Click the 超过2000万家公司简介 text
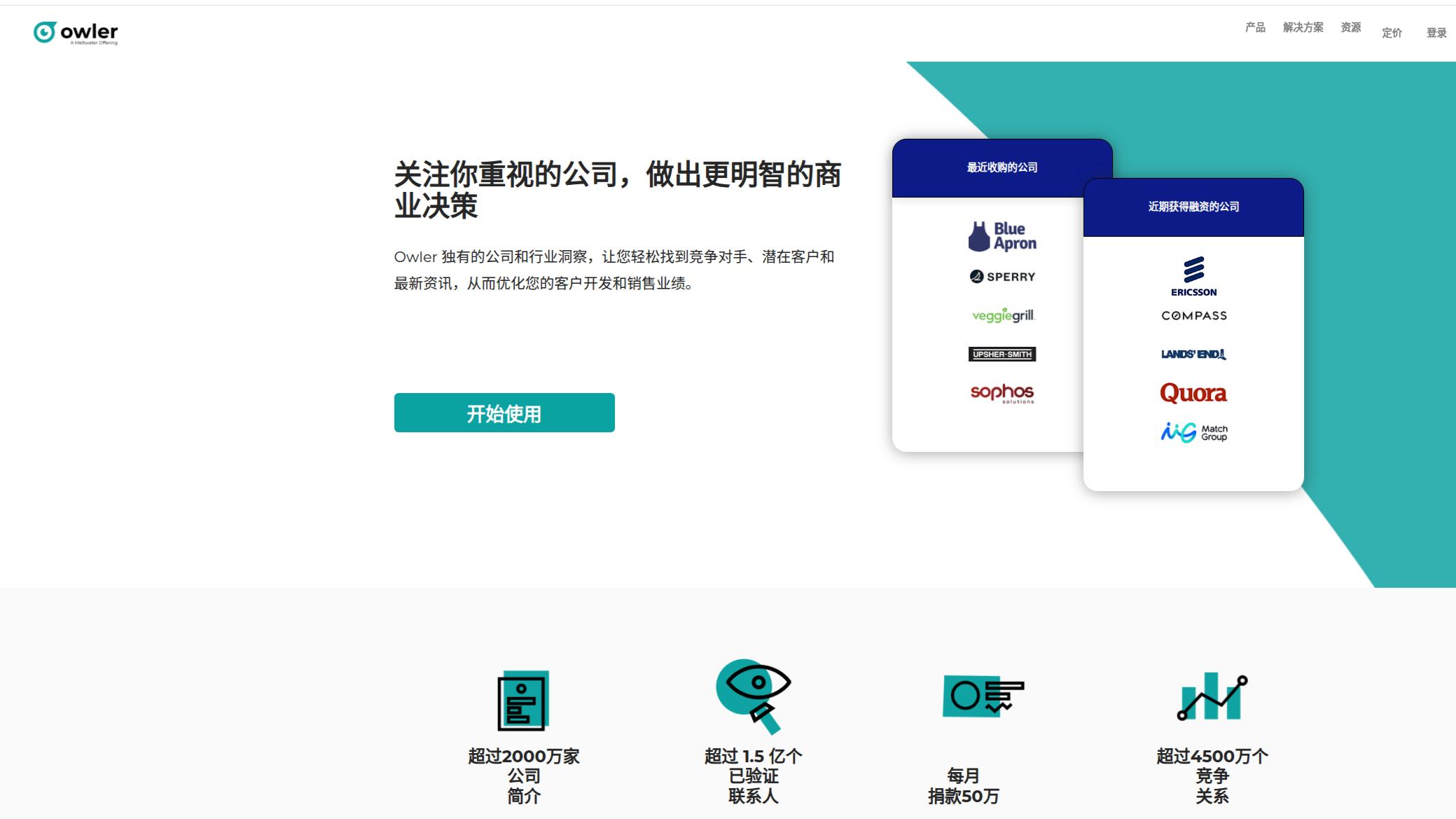Image resolution: width=1456 pixels, height=819 pixels. [x=524, y=776]
